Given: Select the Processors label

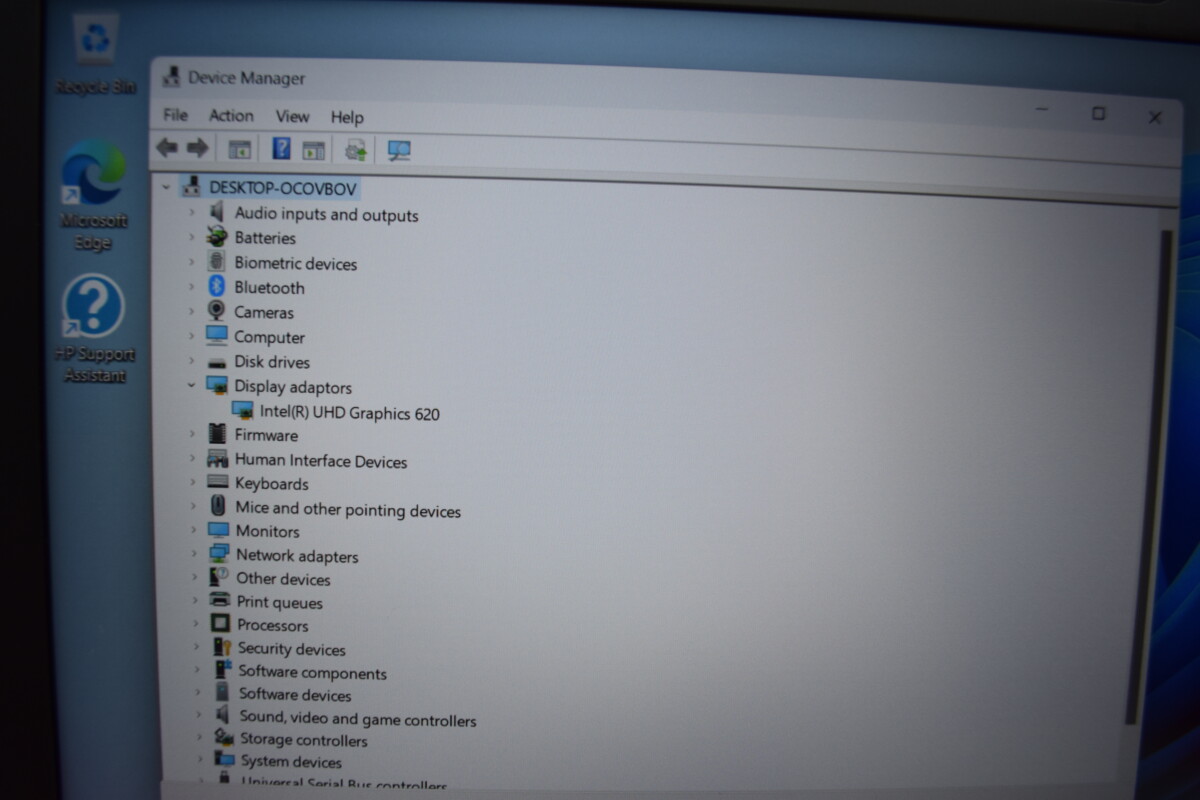Looking at the screenshot, I should [x=272, y=625].
